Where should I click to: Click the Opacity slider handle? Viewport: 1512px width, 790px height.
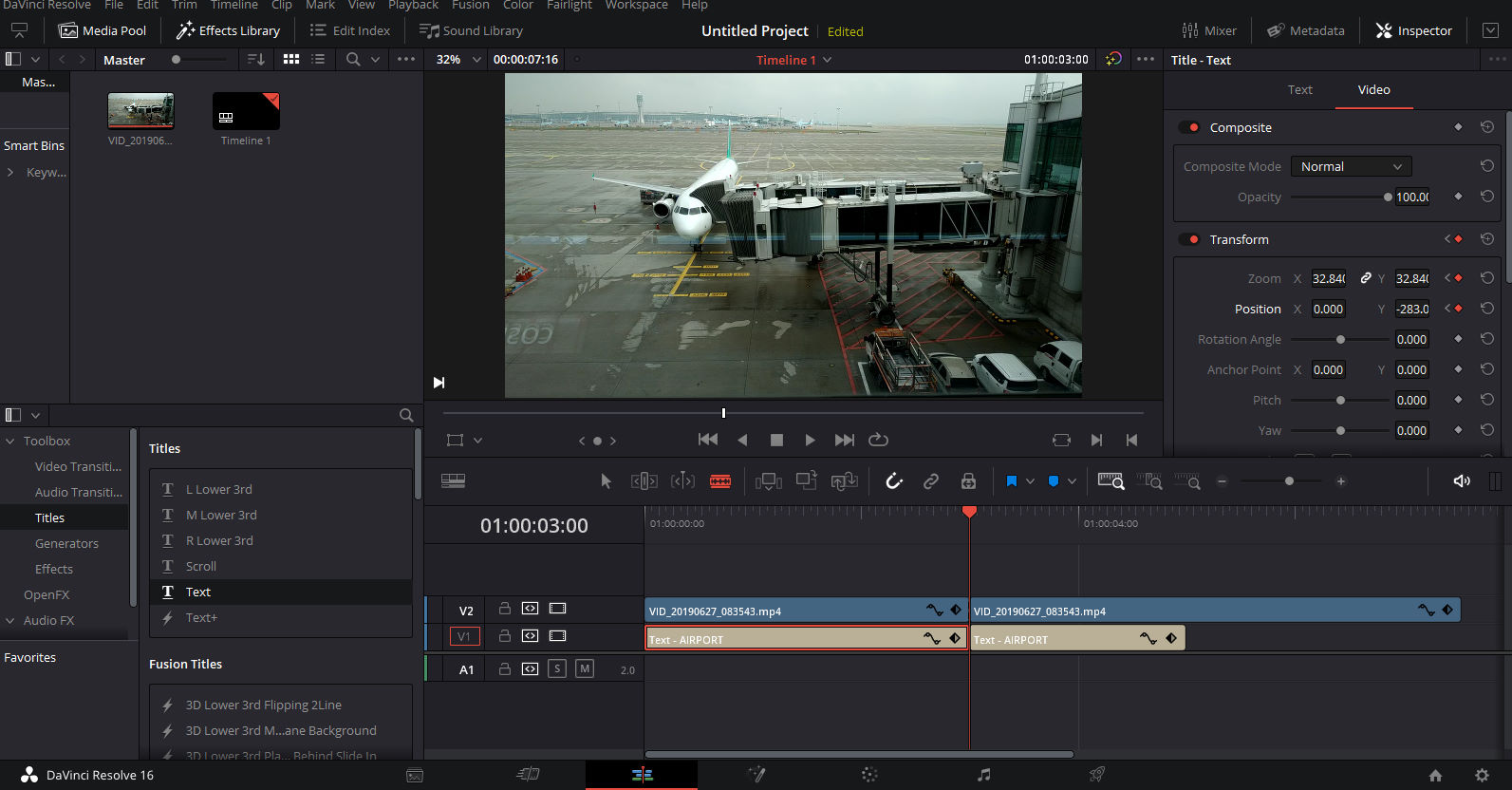pyautogui.click(x=1388, y=197)
